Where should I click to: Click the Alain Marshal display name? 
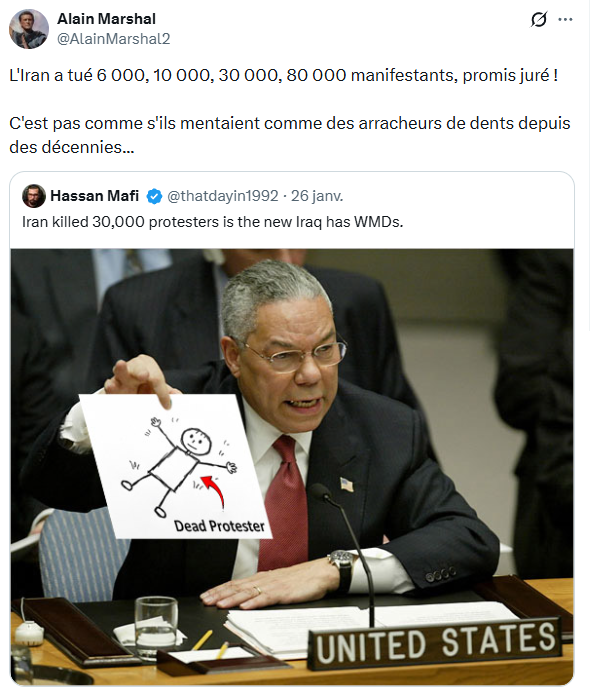click(106, 19)
